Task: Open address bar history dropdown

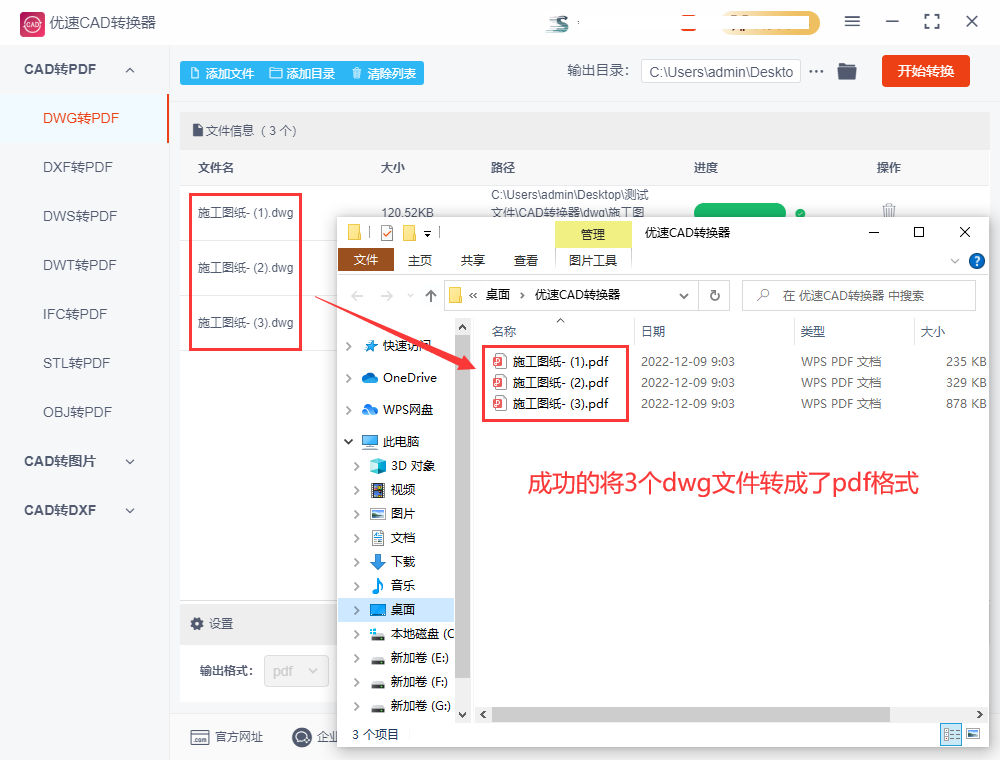Action: tap(684, 296)
